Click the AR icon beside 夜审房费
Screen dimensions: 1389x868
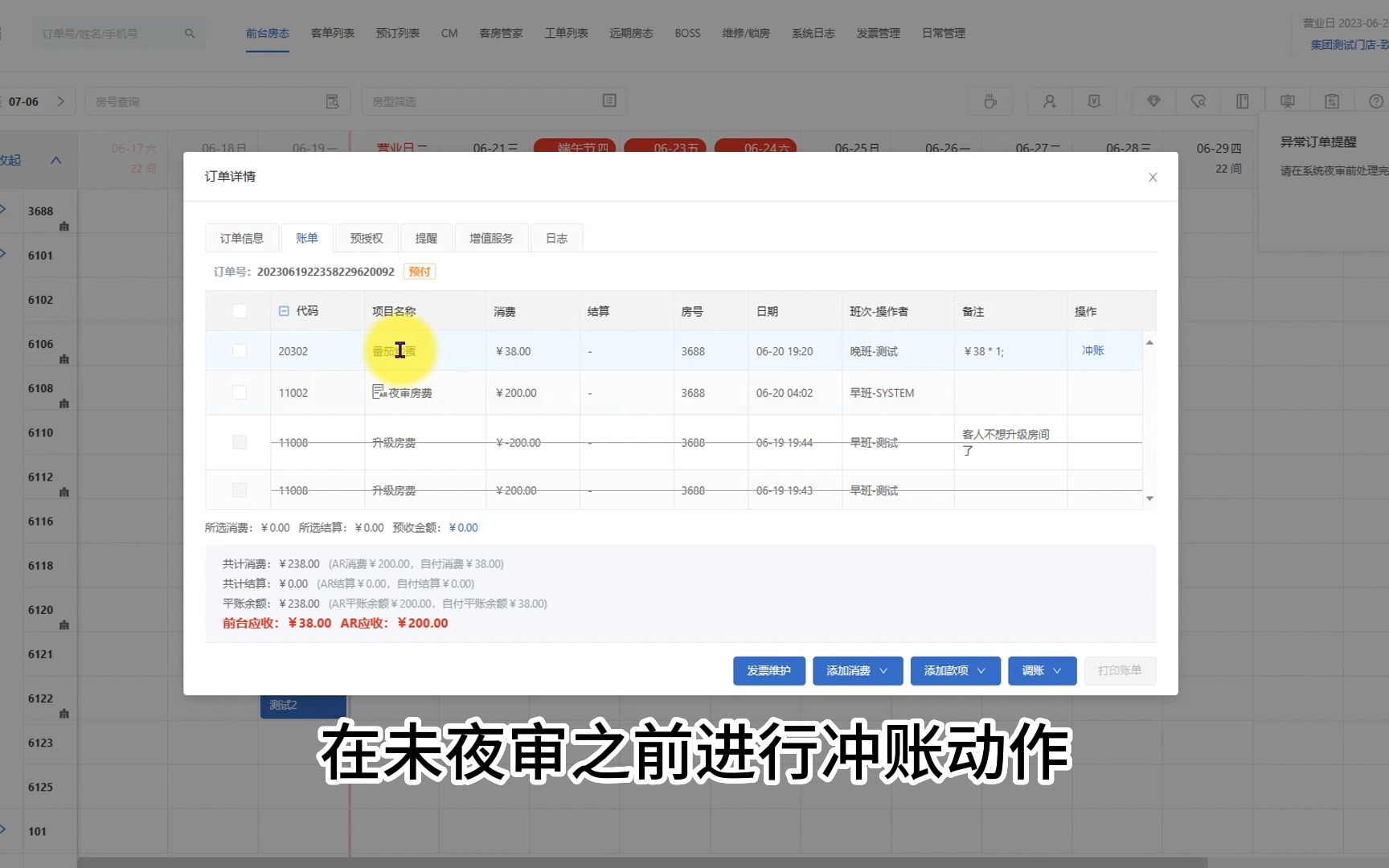pos(379,391)
